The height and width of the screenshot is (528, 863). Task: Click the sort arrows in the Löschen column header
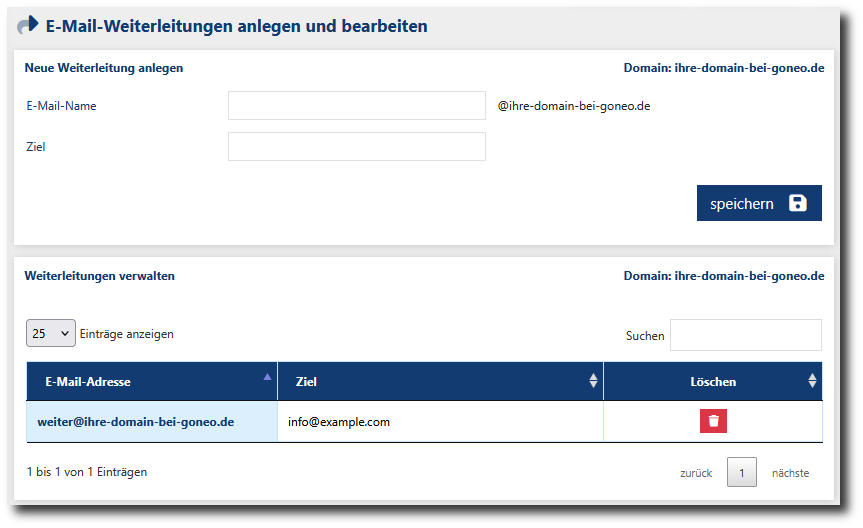tap(812, 381)
